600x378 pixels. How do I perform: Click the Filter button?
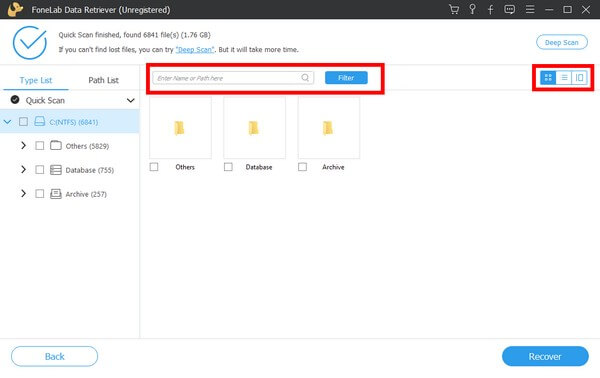point(346,78)
